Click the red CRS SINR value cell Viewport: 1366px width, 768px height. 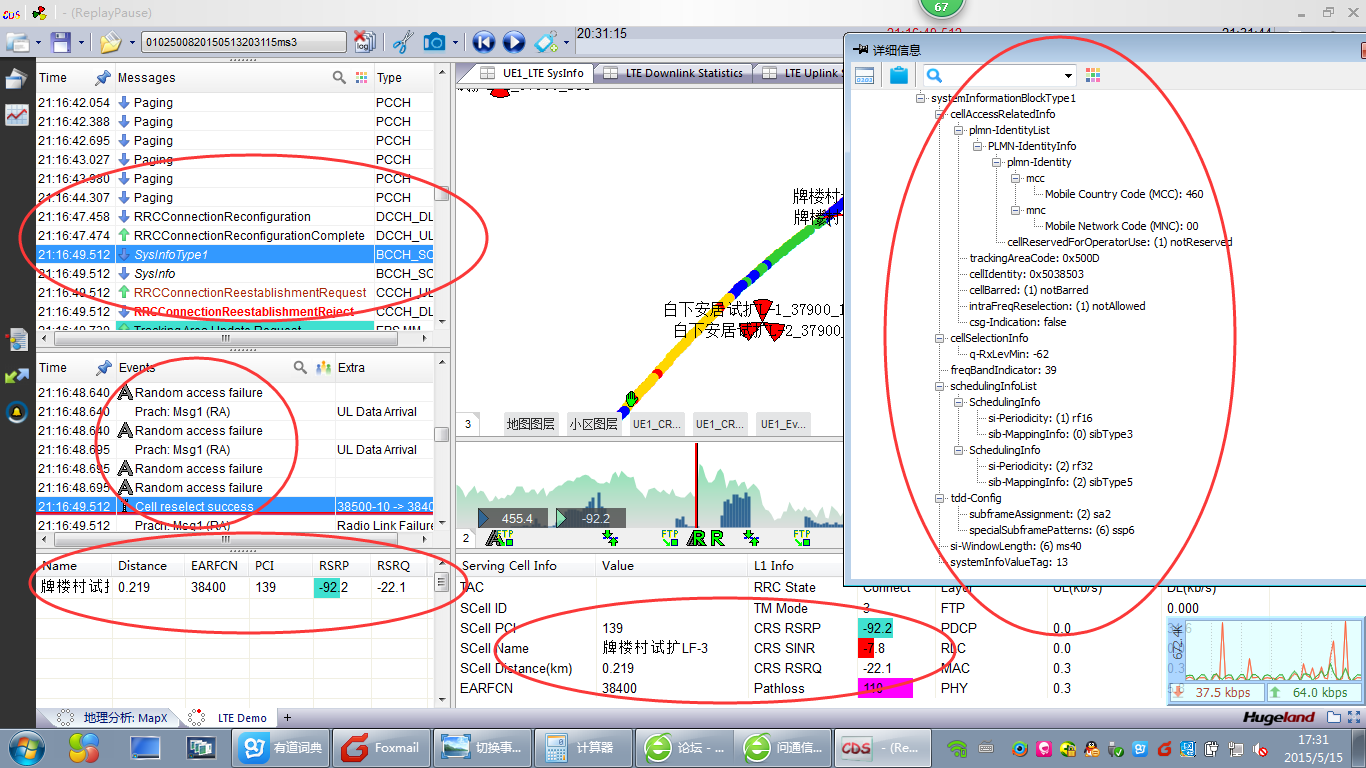pos(868,648)
